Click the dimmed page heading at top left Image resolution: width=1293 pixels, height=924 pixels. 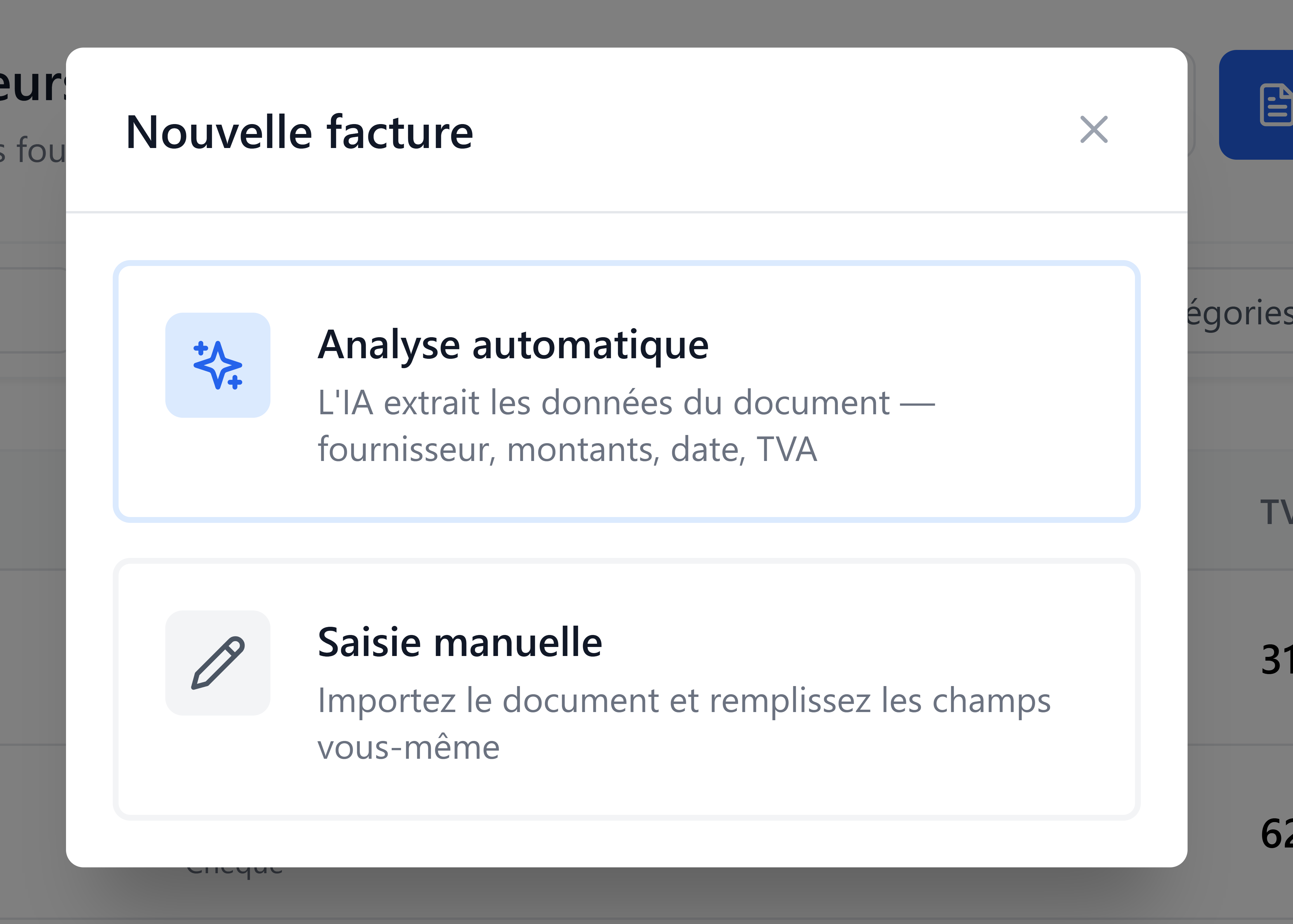pyautogui.click(x=33, y=85)
